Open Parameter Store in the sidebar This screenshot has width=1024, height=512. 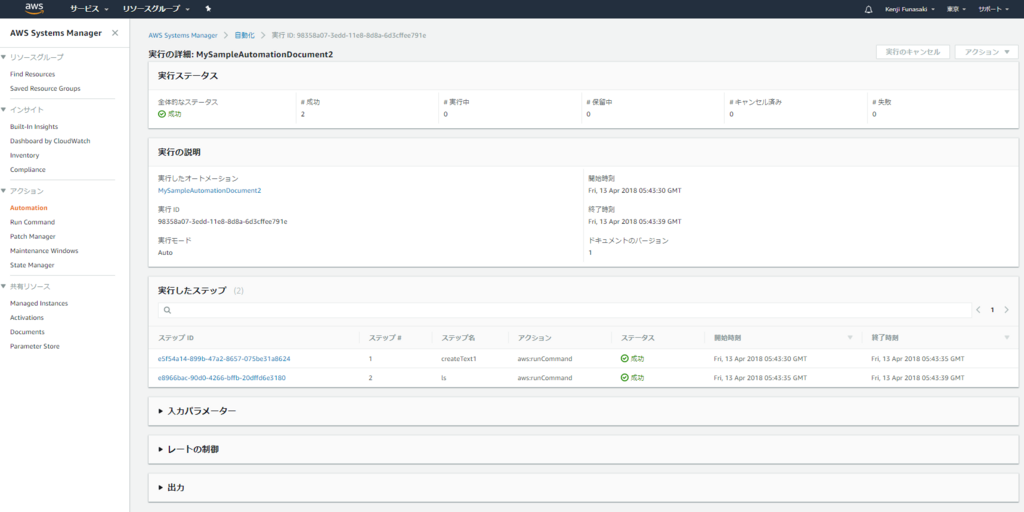[x=35, y=347]
